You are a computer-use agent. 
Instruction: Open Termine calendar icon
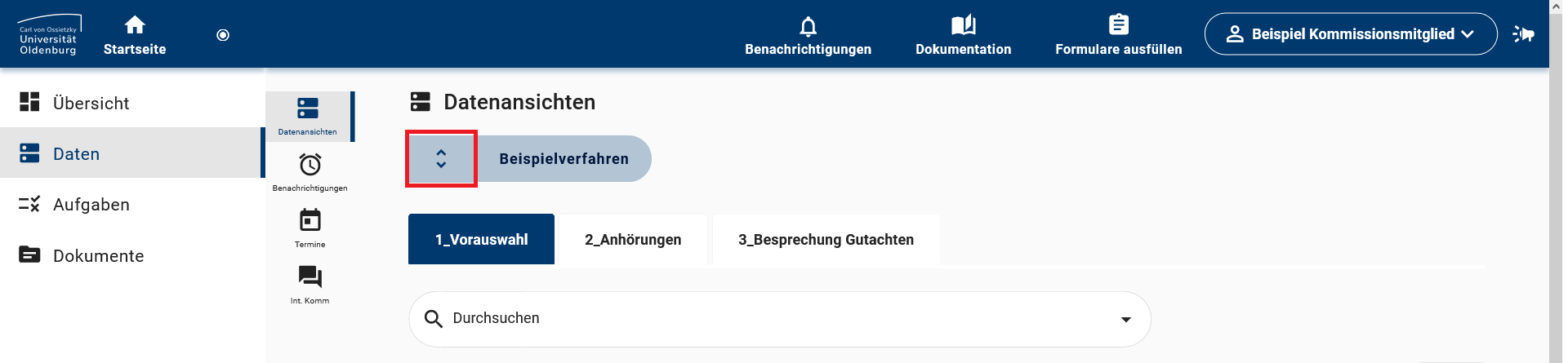310,221
